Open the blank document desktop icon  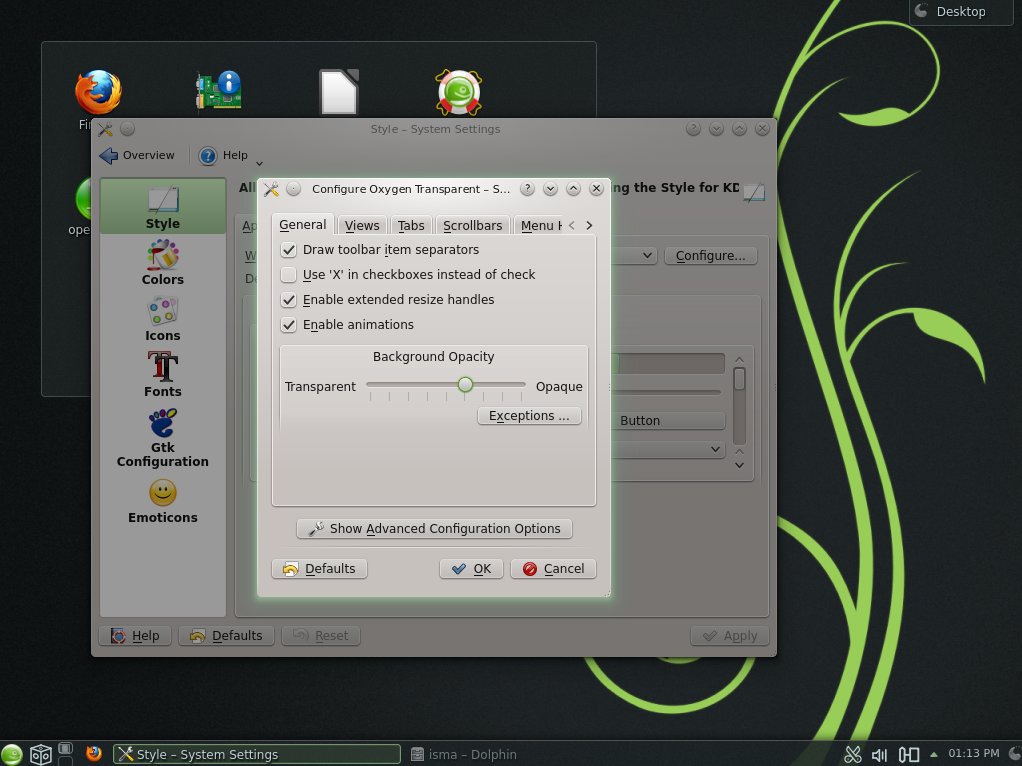[338, 92]
